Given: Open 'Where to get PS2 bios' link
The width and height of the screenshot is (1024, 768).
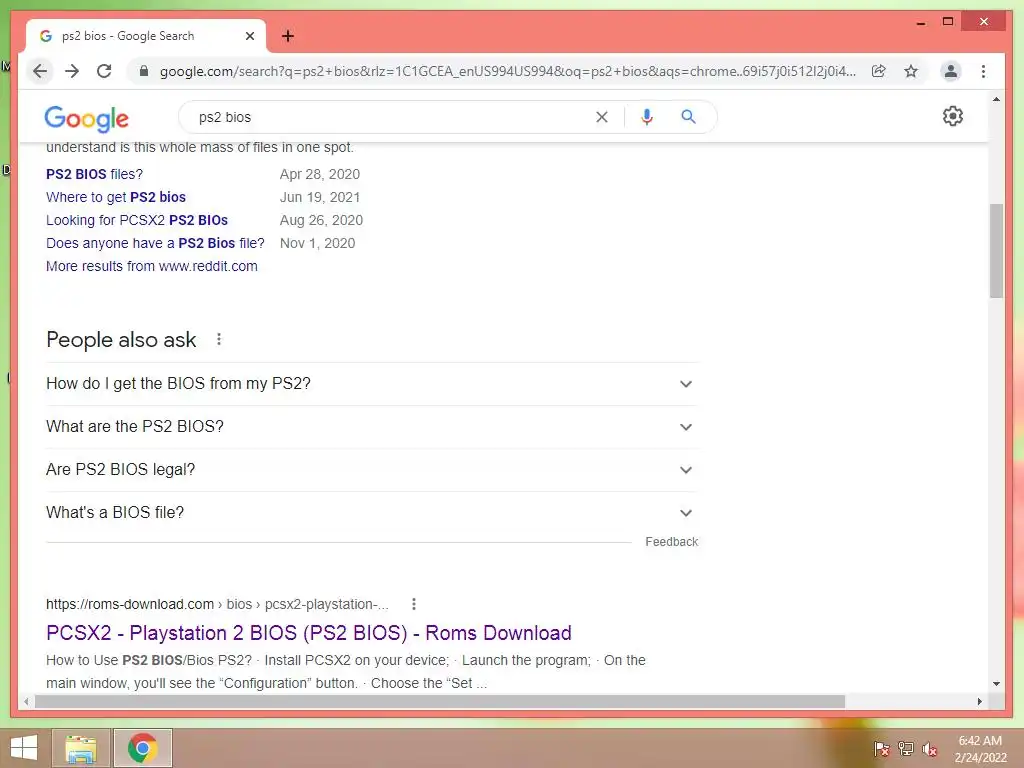Looking at the screenshot, I should tap(116, 197).
